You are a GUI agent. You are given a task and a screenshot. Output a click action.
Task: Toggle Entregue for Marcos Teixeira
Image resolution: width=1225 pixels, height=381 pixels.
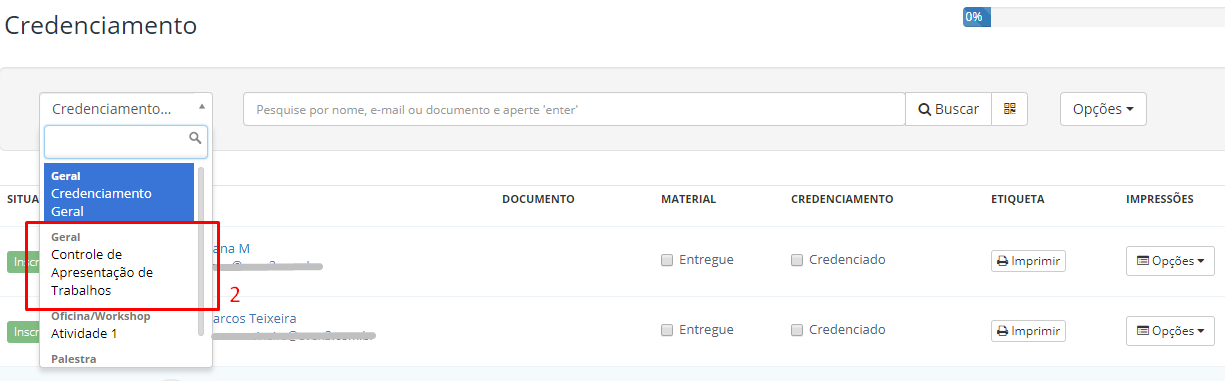[667, 330]
